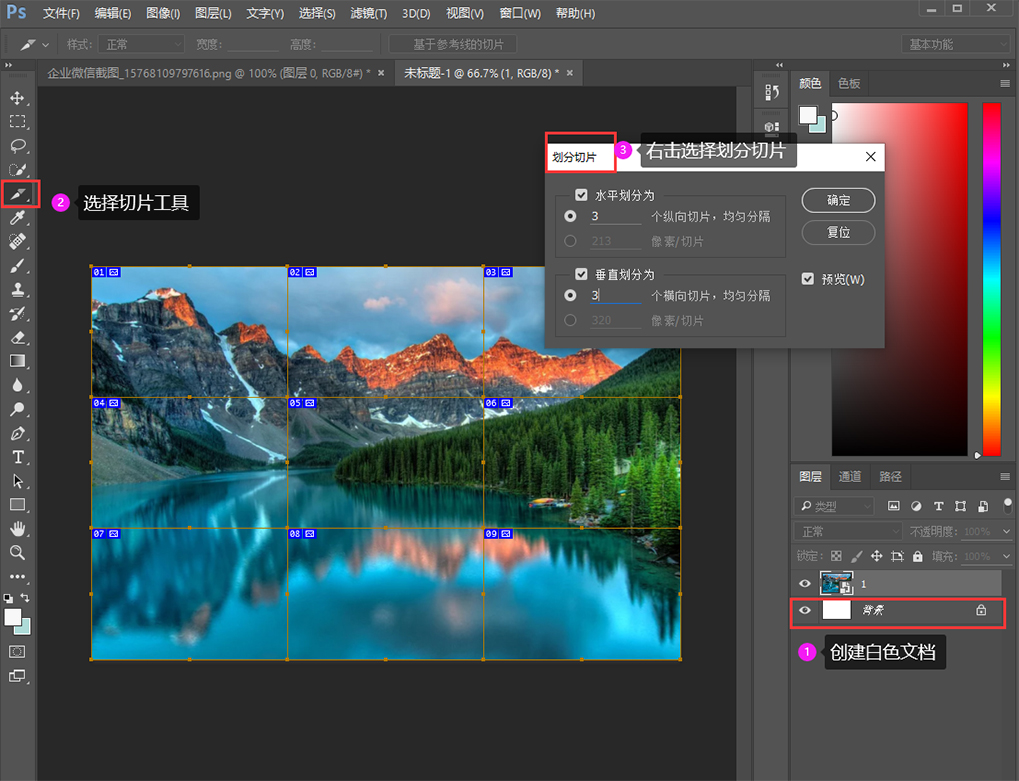Select the Move tool
Viewport: 1019px width, 781px height.
(x=18, y=98)
